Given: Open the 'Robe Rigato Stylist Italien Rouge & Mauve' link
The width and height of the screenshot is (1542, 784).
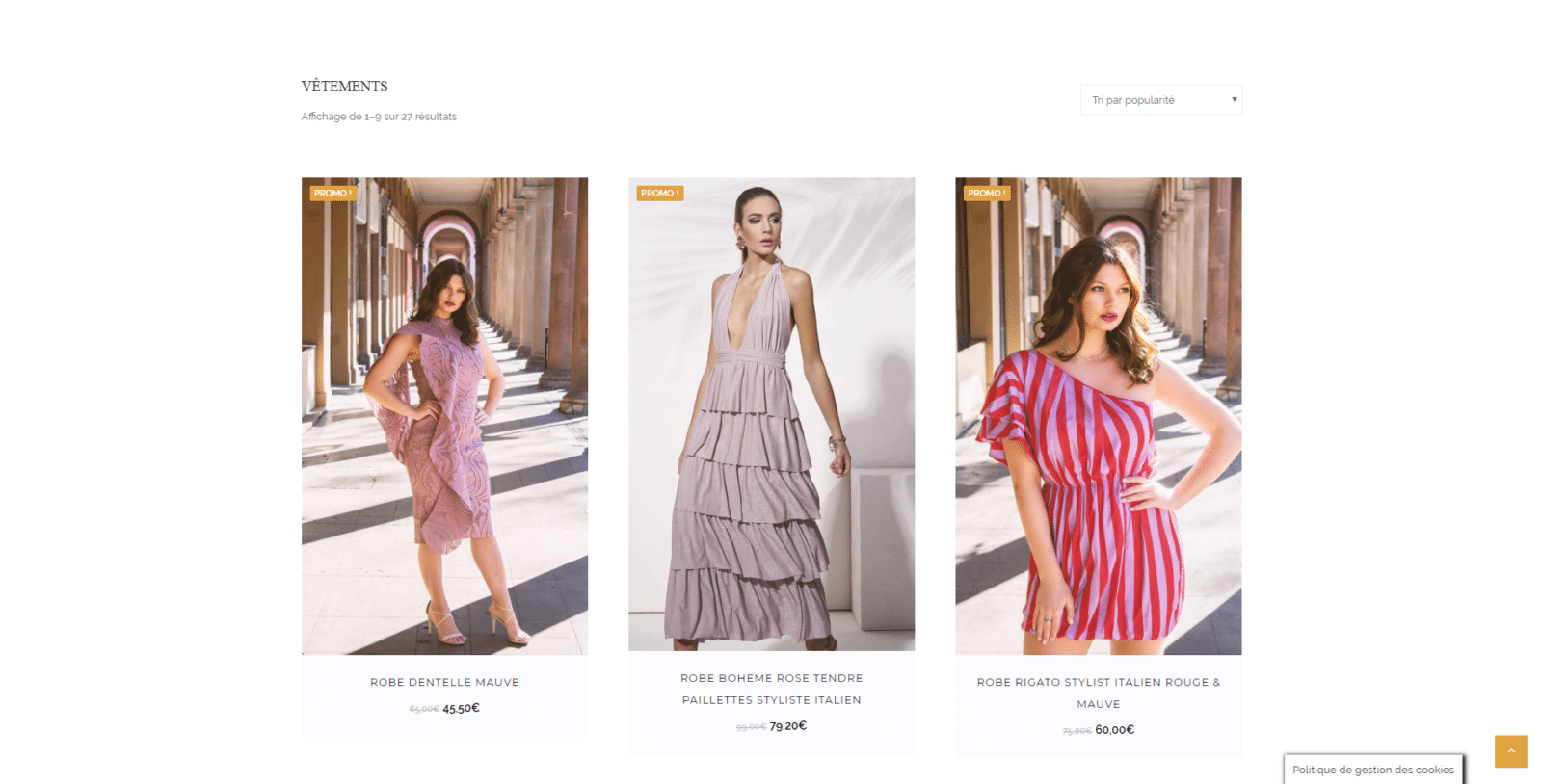Looking at the screenshot, I should pyautogui.click(x=1098, y=693).
